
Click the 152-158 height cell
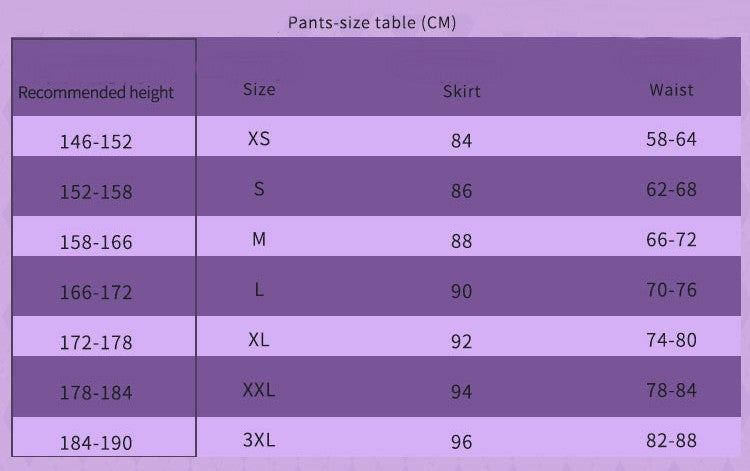[96, 191]
